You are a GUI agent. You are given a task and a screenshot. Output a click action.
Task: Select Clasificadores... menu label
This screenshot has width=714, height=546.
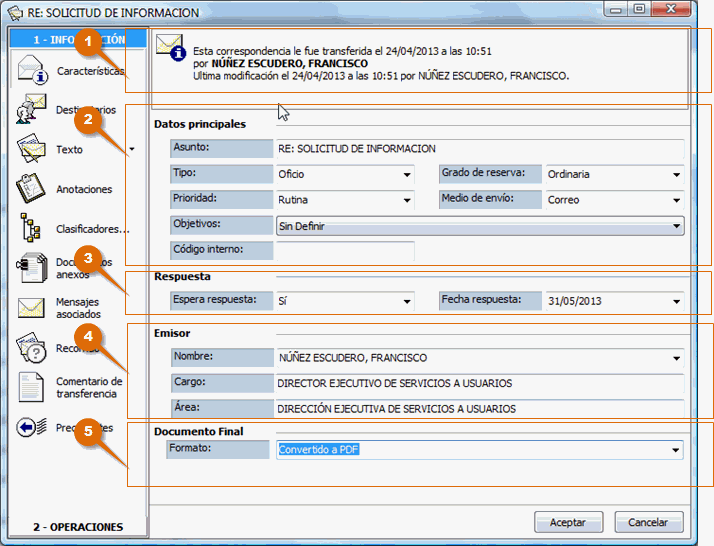tap(93, 229)
